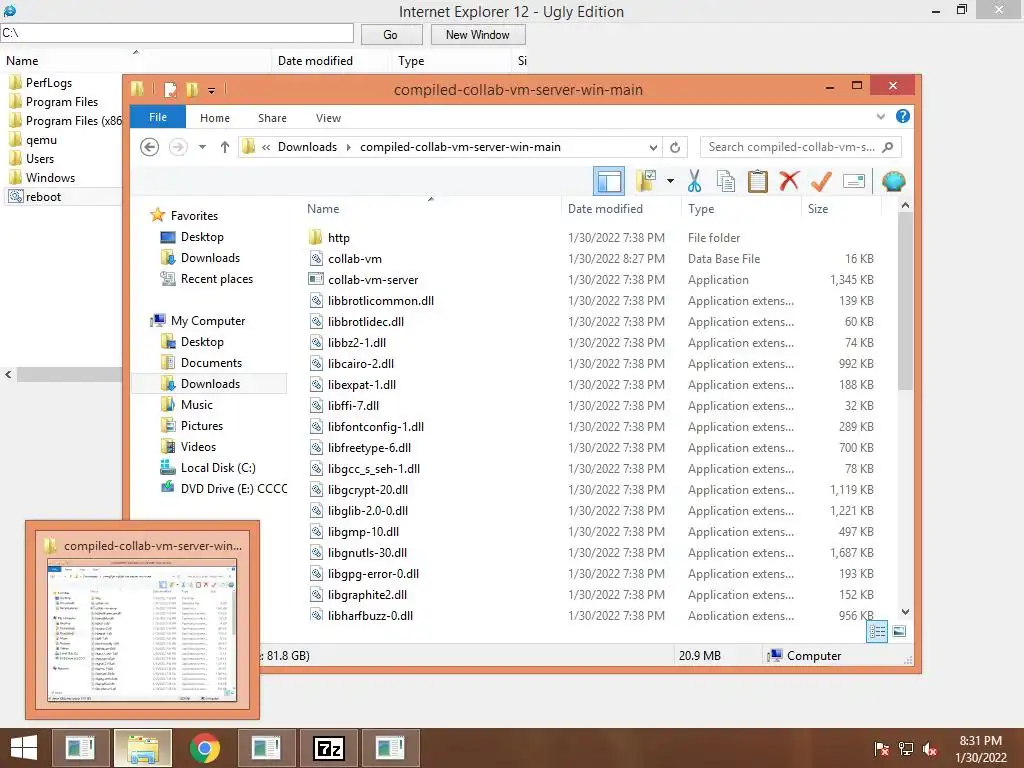The height and width of the screenshot is (768, 1024).
Task: Select Local Disk (C:) in navigation pane
Action: click(x=218, y=468)
